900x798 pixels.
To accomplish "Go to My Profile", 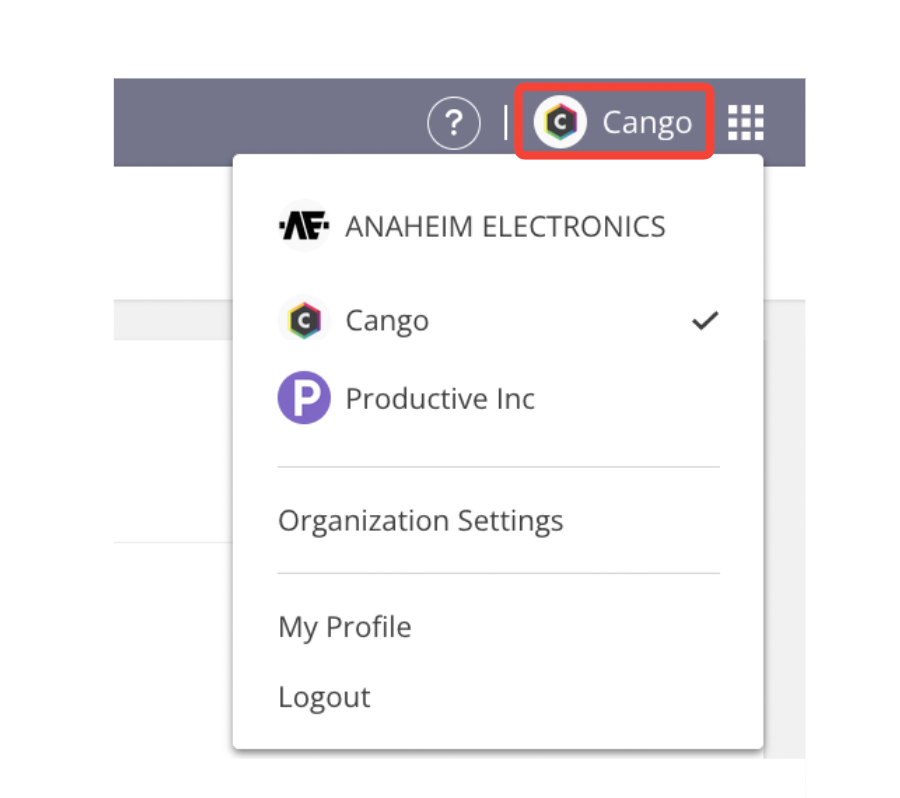I will (x=345, y=627).
